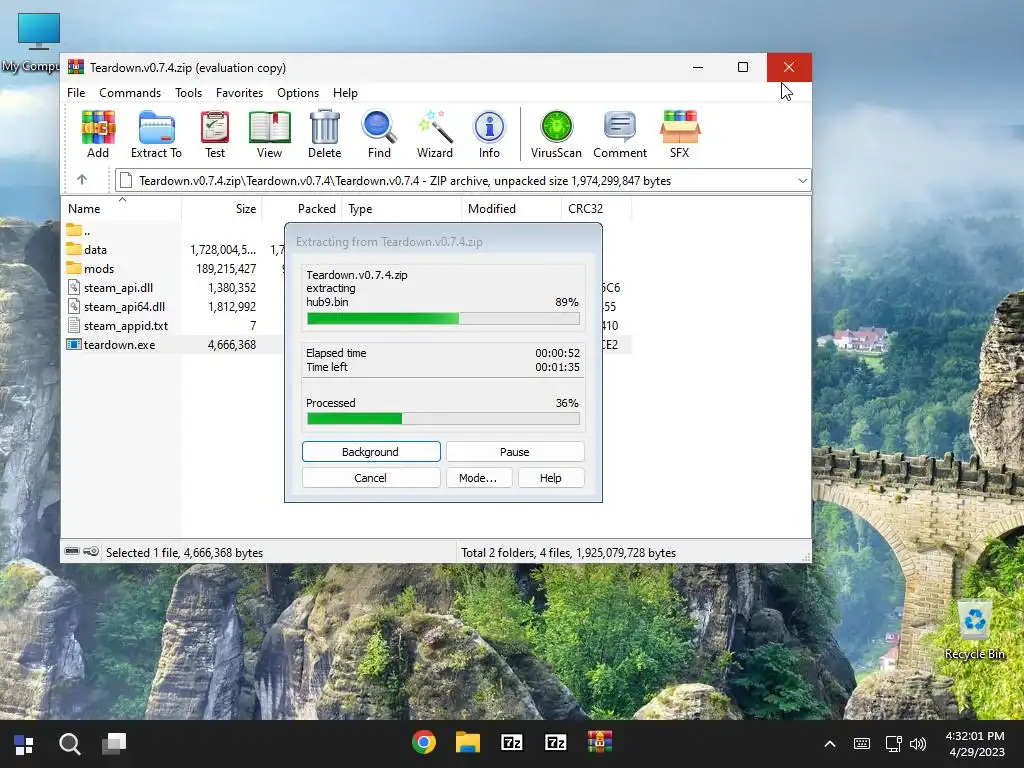Click the archive path address field

(462, 181)
